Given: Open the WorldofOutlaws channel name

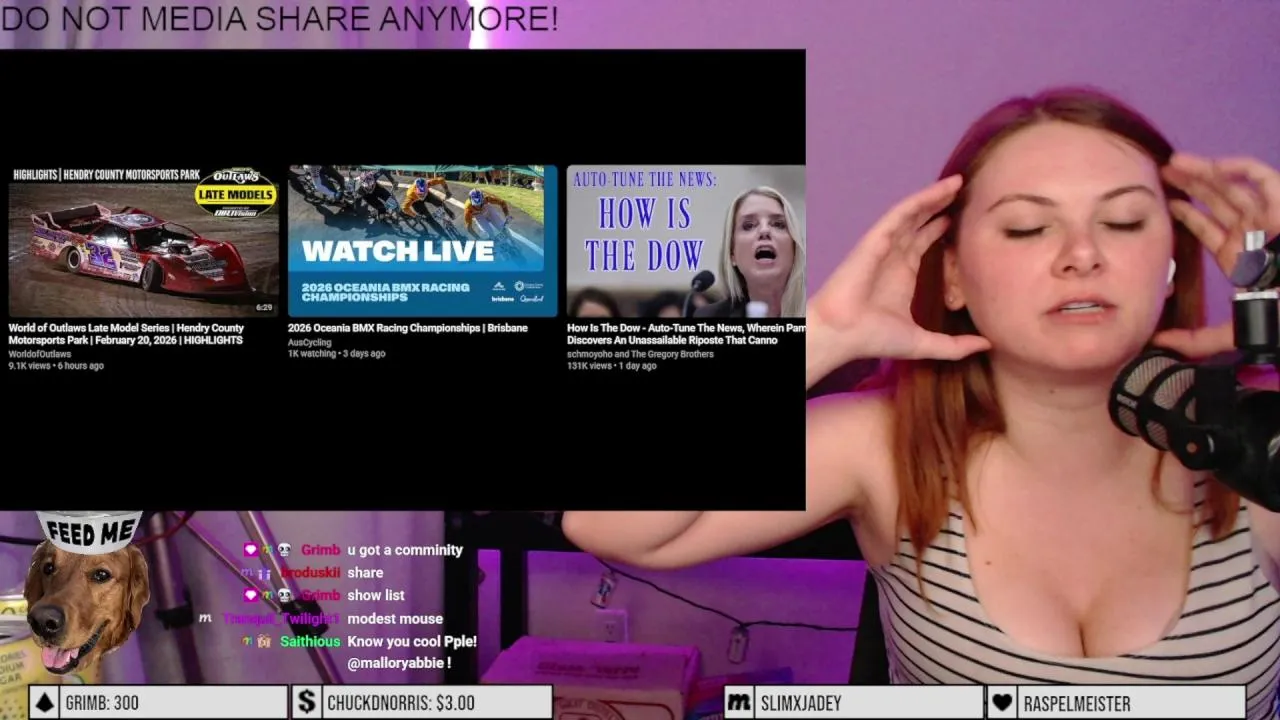Looking at the screenshot, I should (x=40, y=354).
